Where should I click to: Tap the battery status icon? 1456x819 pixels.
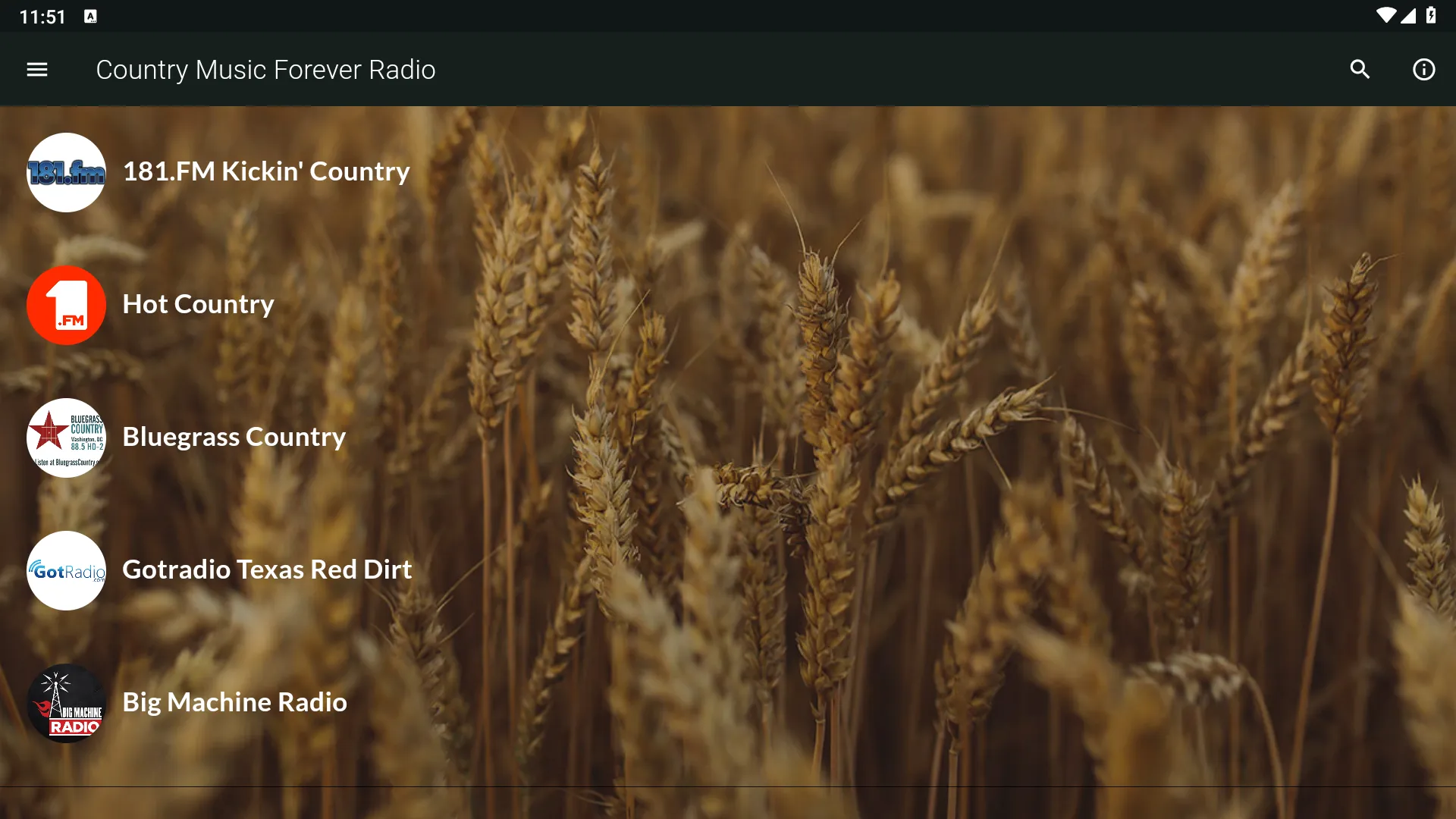pyautogui.click(x=1431, y=16)
